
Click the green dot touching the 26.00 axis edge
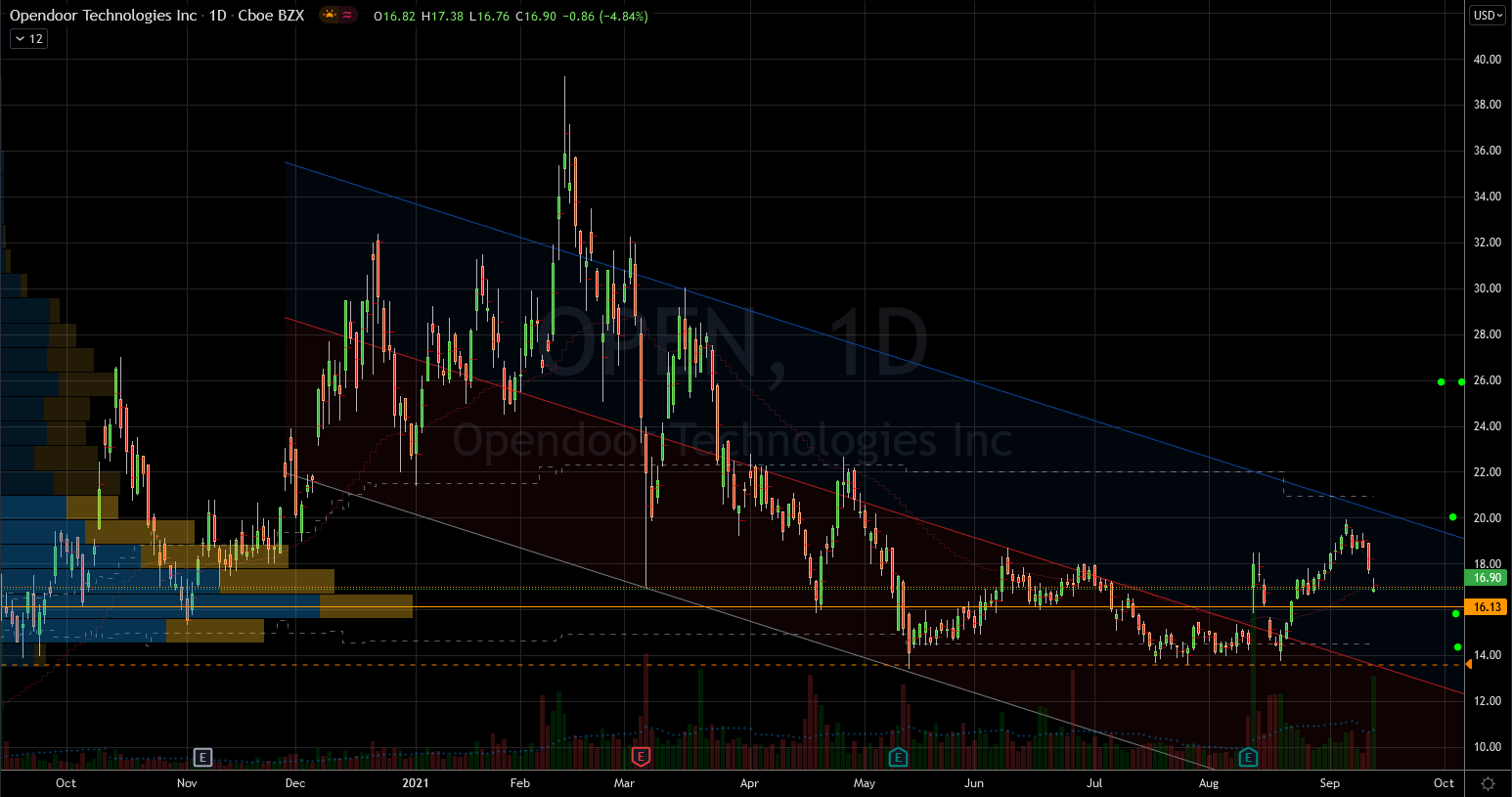(x=1461, y=381)
